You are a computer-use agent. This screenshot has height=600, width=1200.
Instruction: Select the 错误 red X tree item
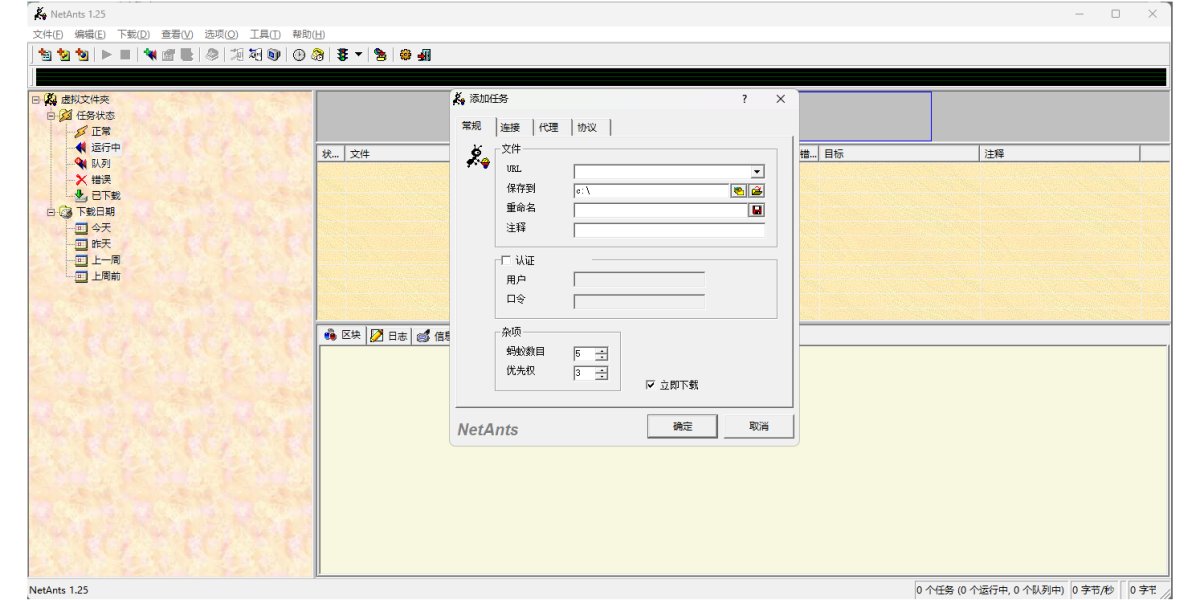pos(100,180)
